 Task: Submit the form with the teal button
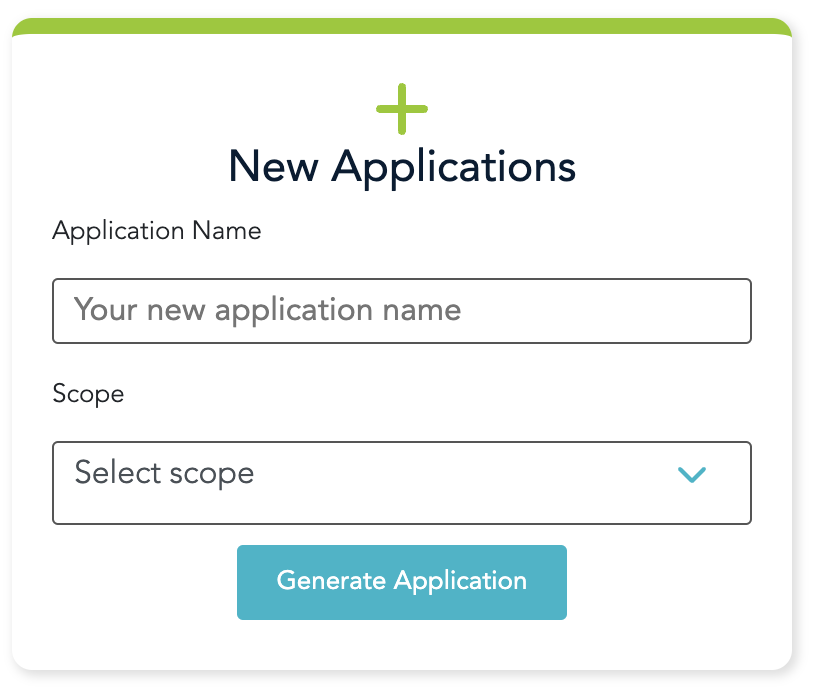pyautogui.click(x=401, y=582)
